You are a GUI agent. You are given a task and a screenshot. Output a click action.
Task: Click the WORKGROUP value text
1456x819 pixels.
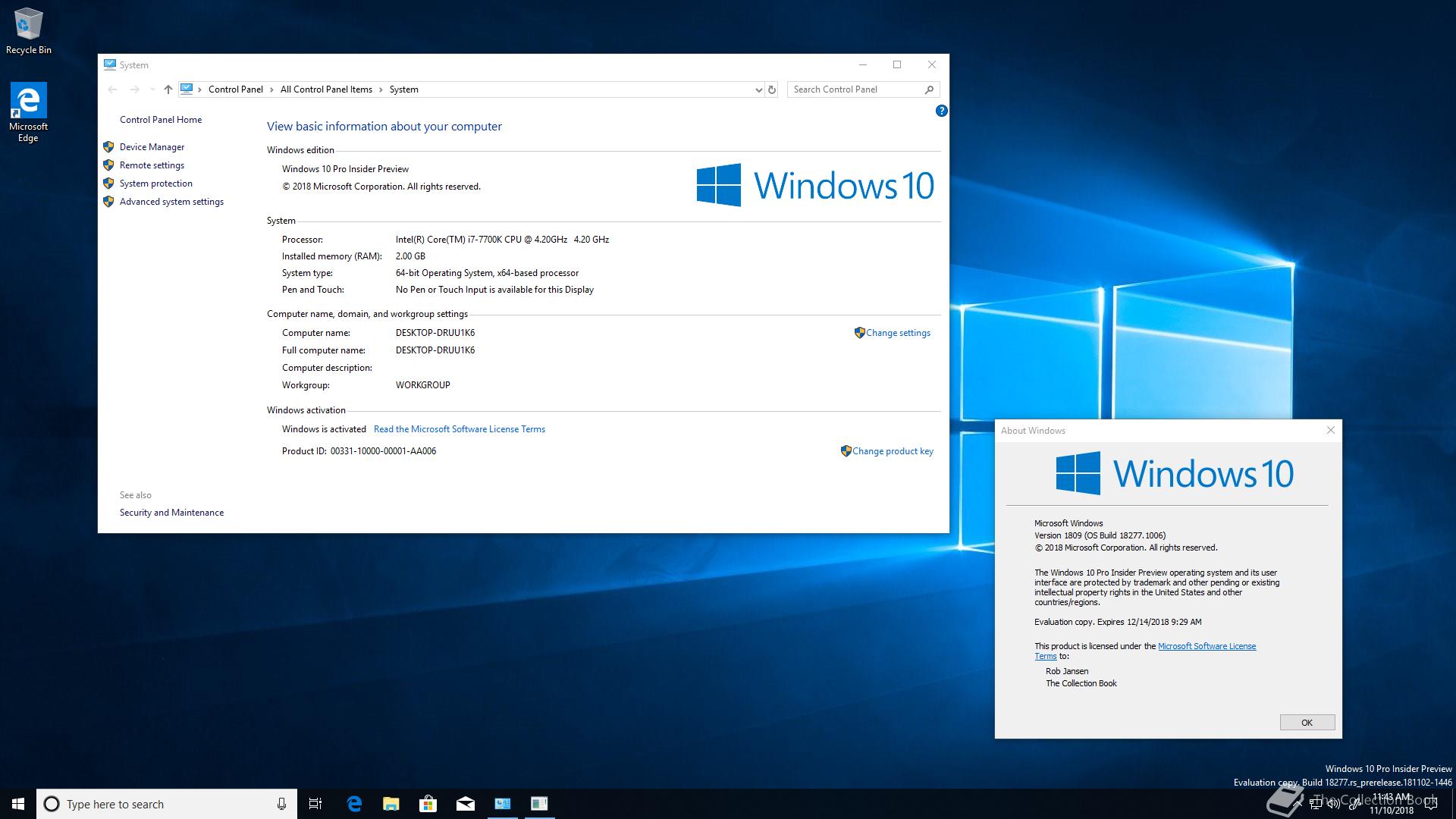[422, 385]
